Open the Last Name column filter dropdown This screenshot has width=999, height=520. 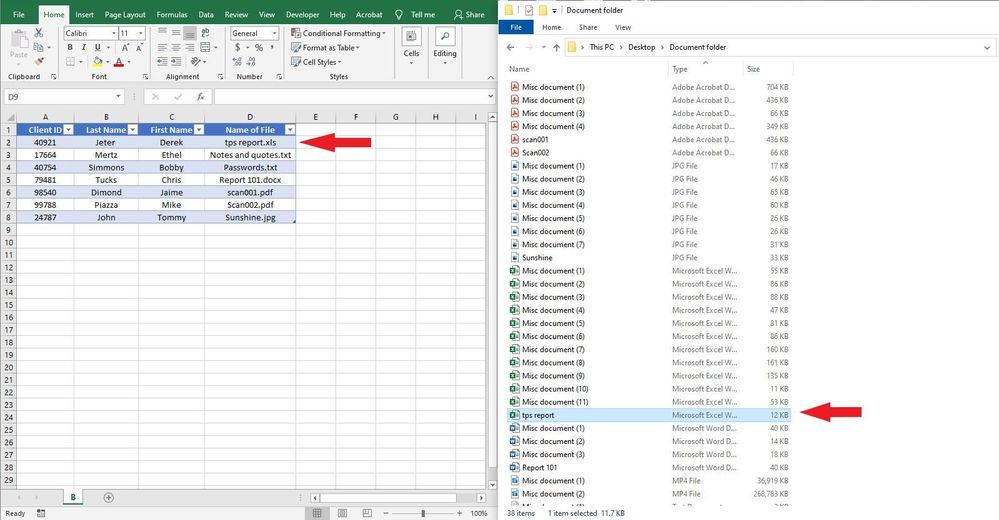[x=133, y=129]
